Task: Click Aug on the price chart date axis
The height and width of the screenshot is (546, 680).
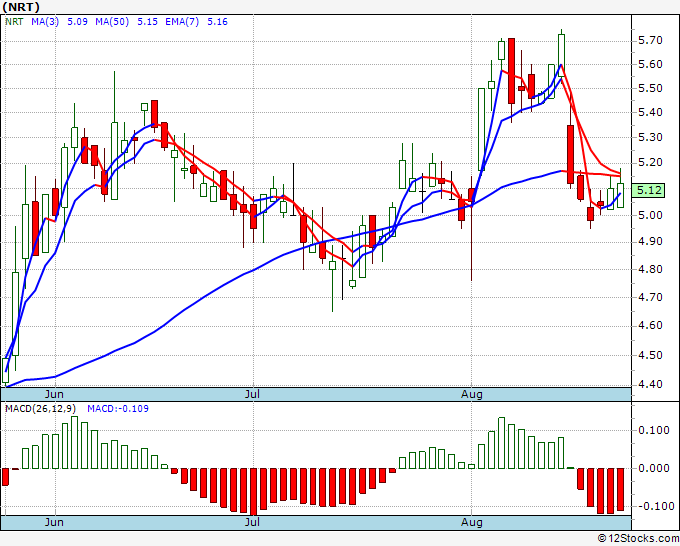Action: pos(471,394)
